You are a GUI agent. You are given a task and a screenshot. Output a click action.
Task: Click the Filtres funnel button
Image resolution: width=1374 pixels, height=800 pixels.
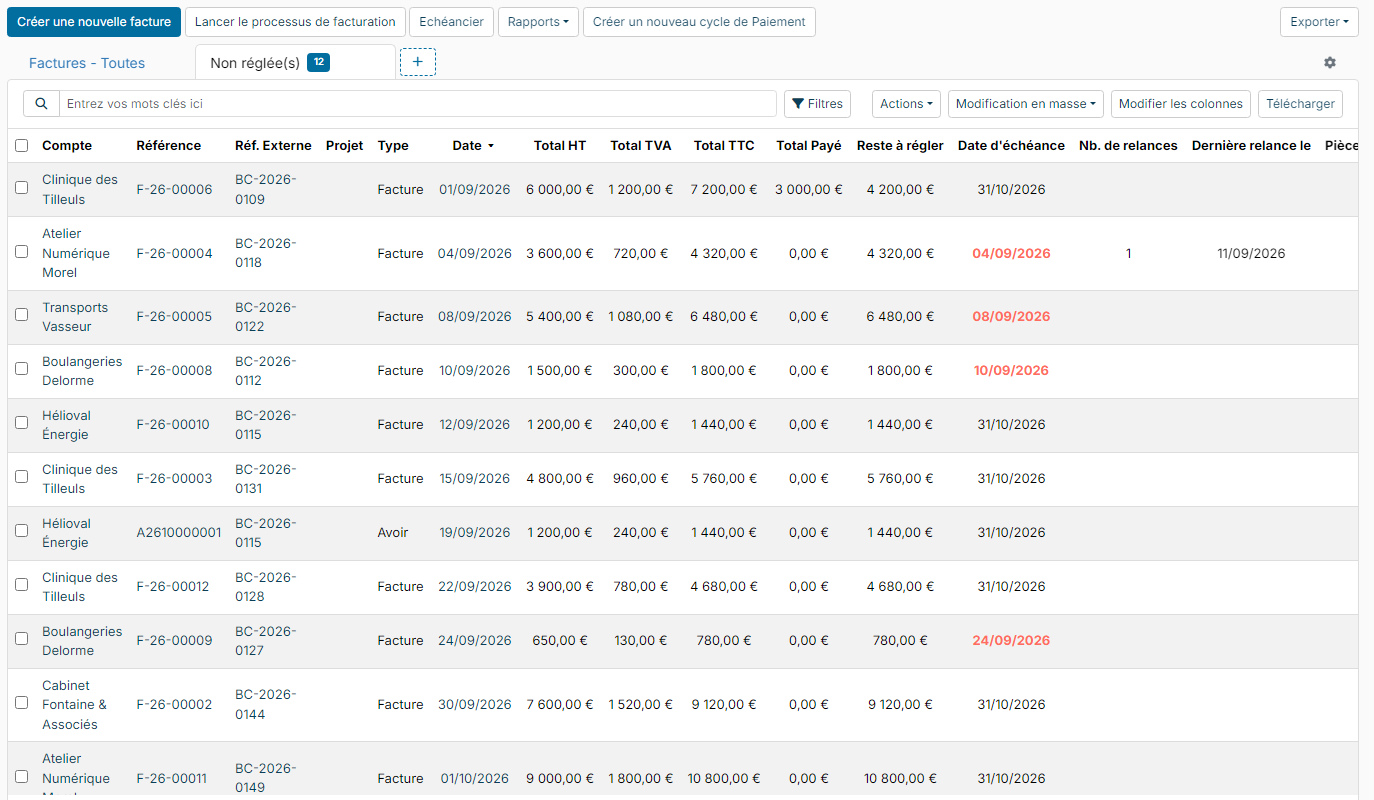coord(817,103)
